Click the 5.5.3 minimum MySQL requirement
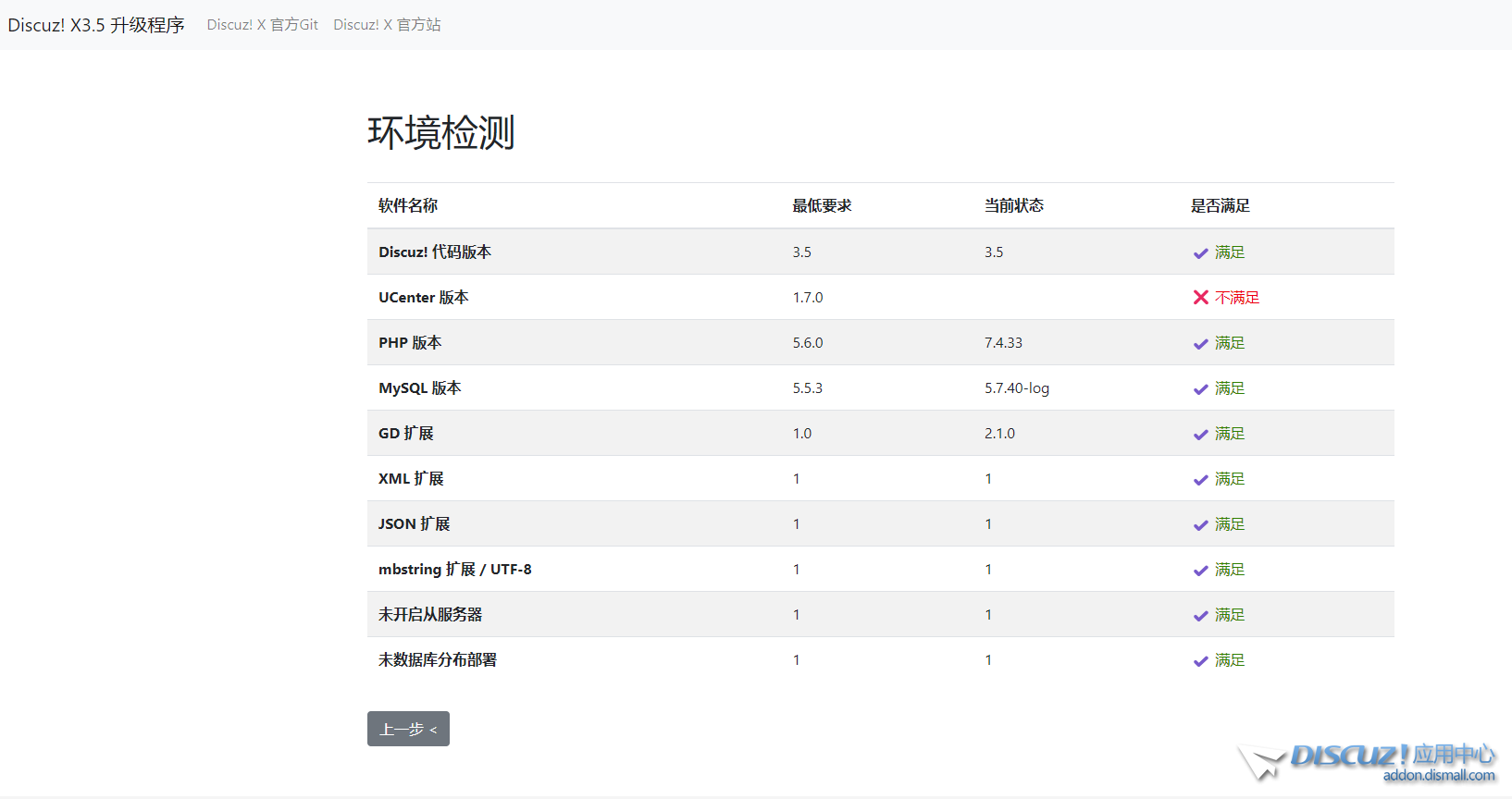The height and width of the screenshot is (799, 1512). point(808,388)
